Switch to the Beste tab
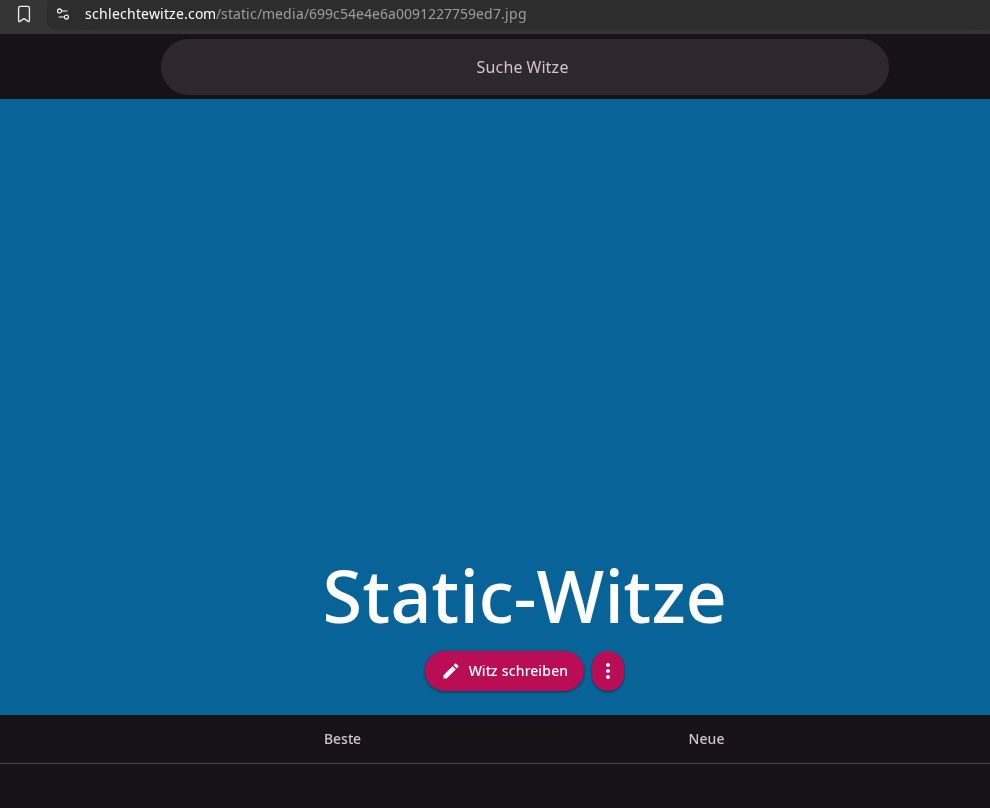This screenshot has width=990, height=808. click(342, 739)
